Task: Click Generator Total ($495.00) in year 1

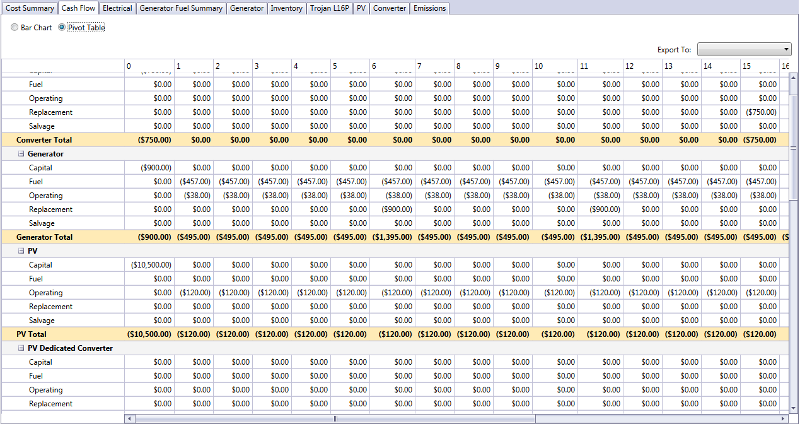Action: pos(194,237)
